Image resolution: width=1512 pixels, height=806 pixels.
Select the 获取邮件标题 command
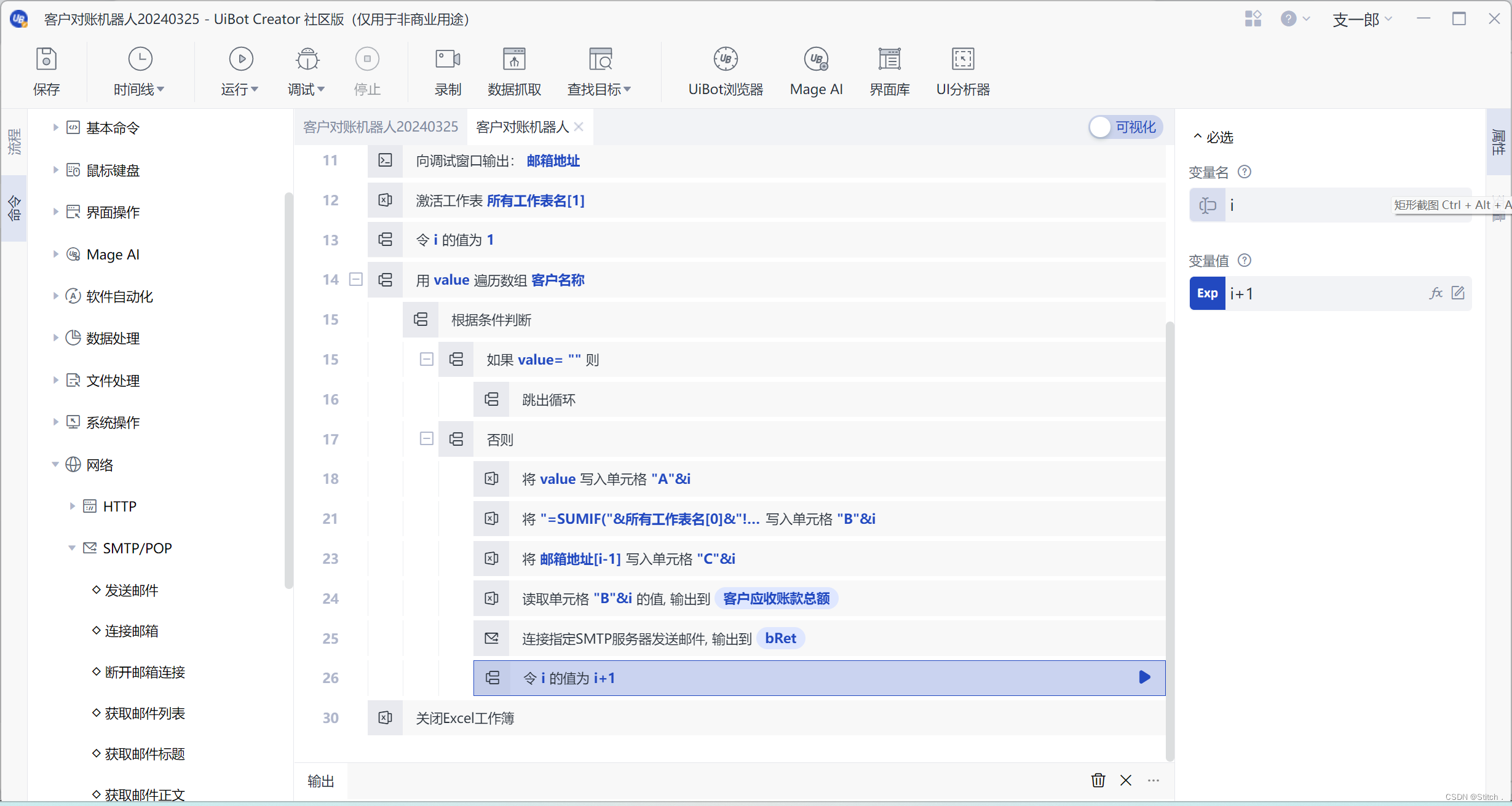[x=145, y=754]
